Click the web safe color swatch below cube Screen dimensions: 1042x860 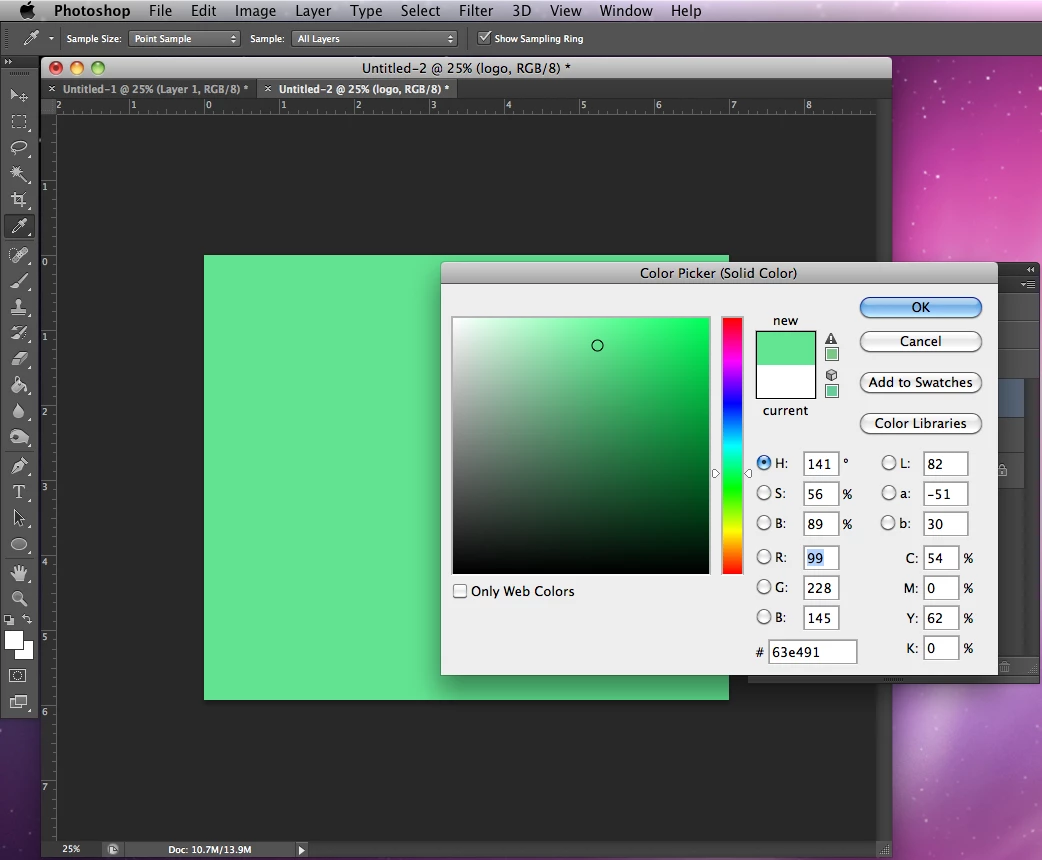[831, 391]
